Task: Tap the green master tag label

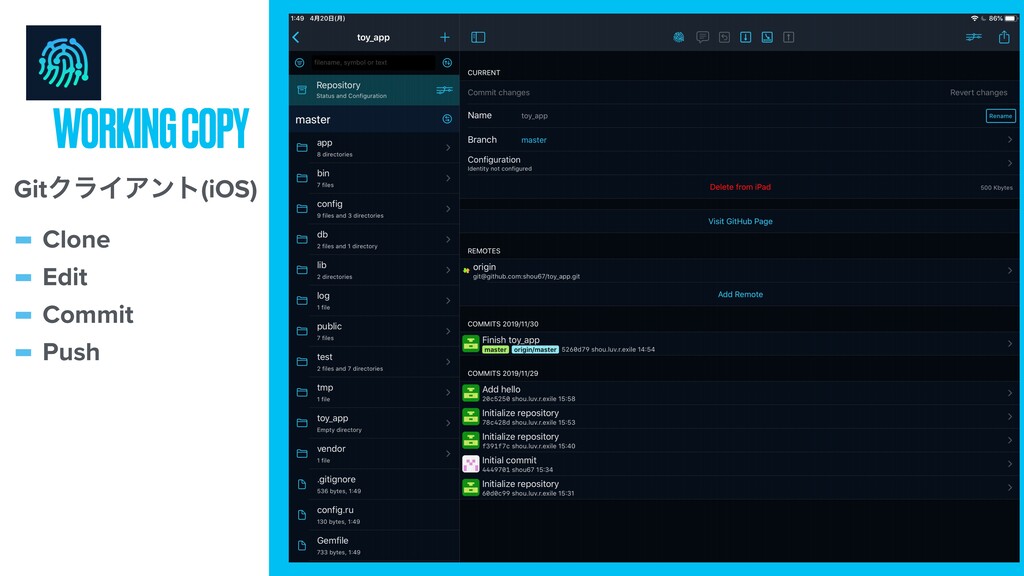Action: tap(495, 349)
